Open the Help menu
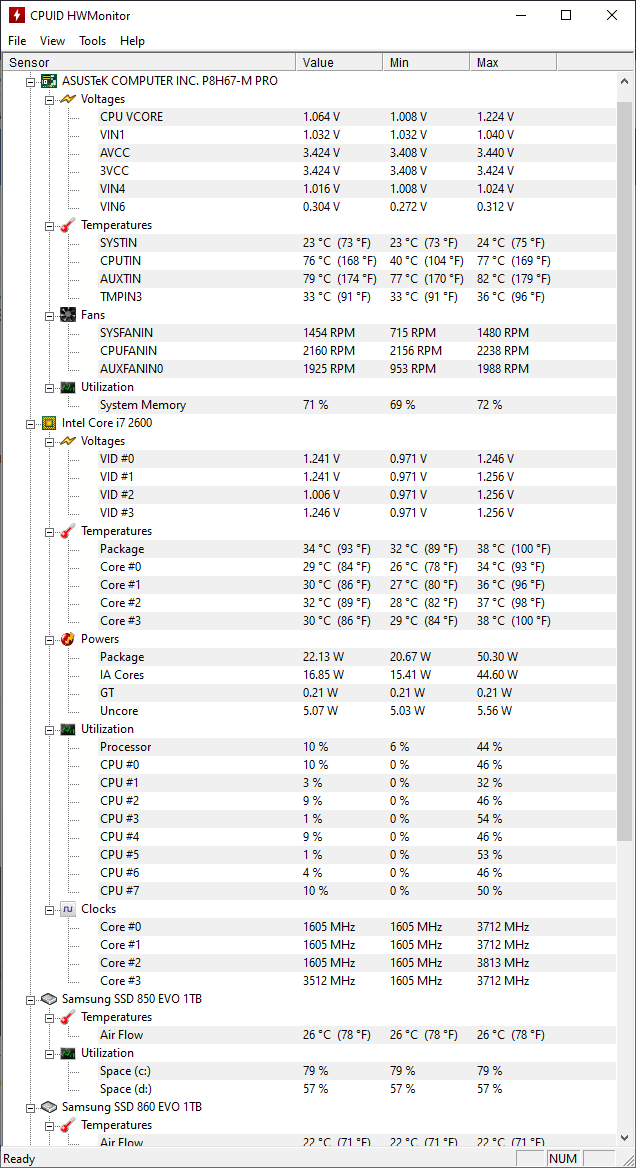Screen dimensions: 636x1168 click(x=133, y=41)
